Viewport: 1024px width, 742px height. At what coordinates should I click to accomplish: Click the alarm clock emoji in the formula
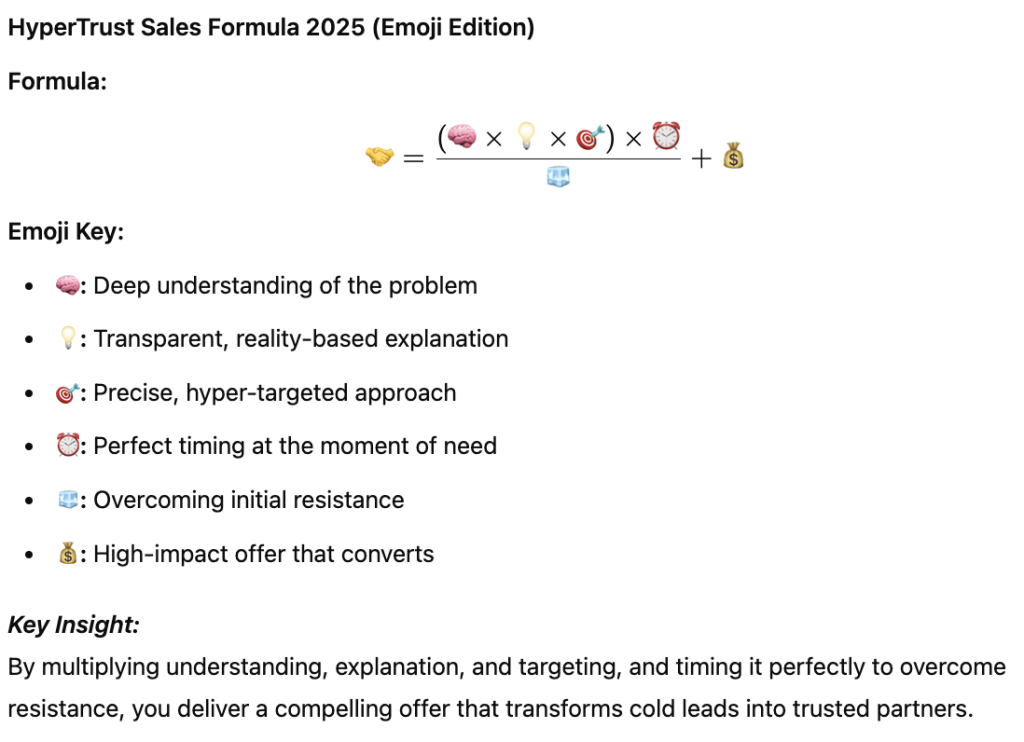(x=666, y=135)
